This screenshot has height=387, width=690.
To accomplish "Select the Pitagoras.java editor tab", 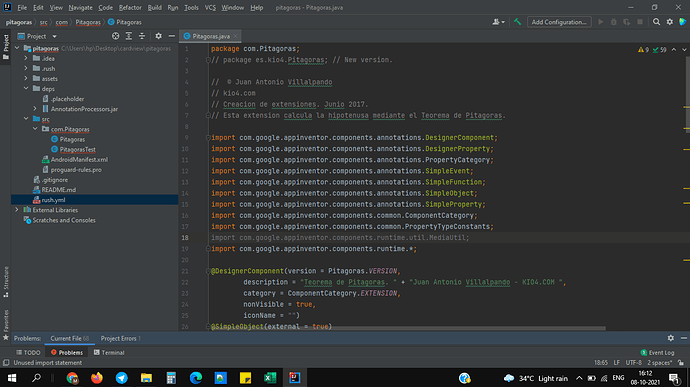I will [x=211, y=36].
